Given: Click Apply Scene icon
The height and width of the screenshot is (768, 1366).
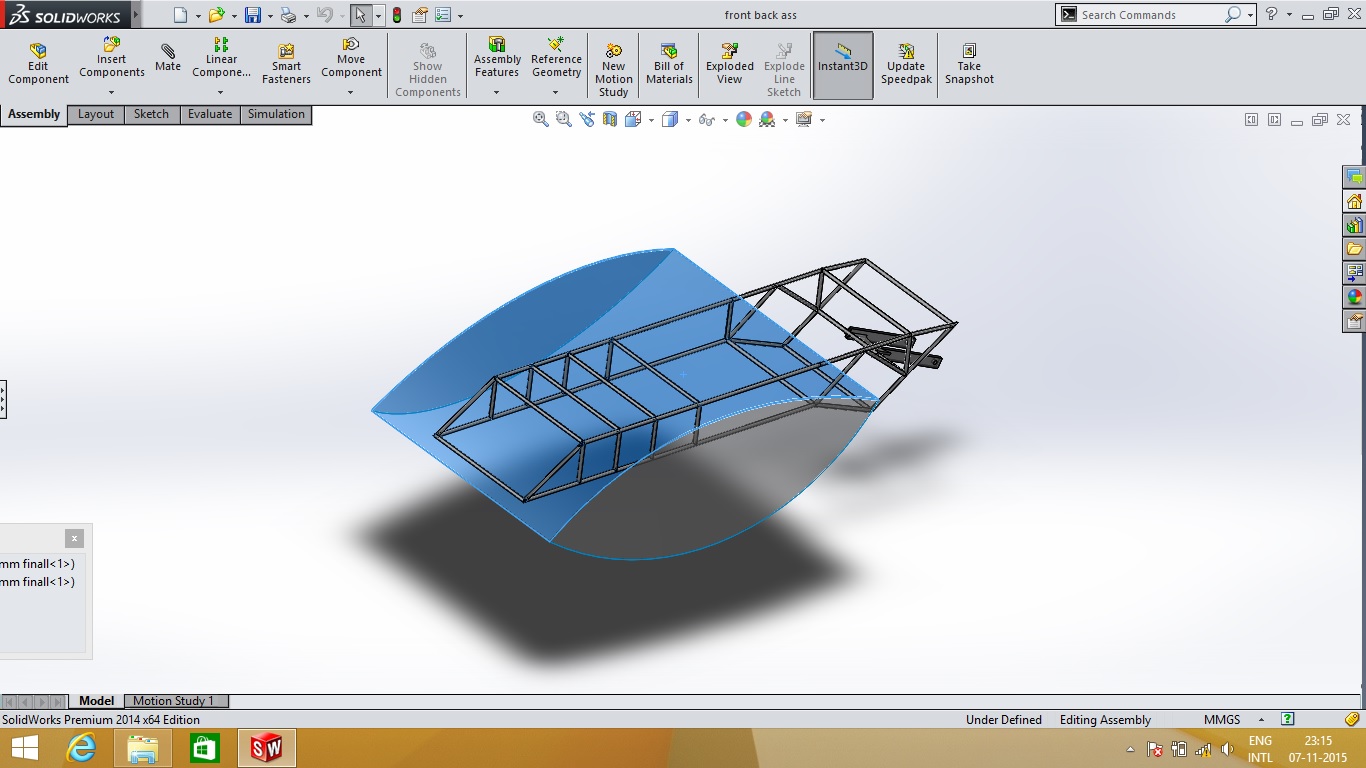Looking at the screenshot, I should point(767,119).
